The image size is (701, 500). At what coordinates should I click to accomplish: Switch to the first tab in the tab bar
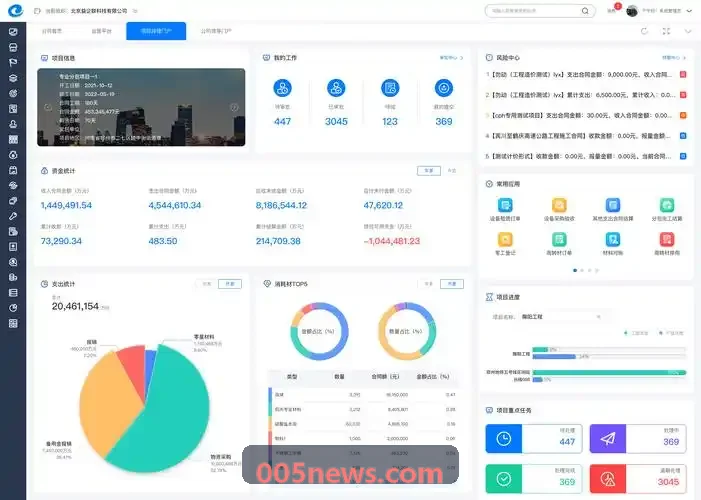point(52,31)
